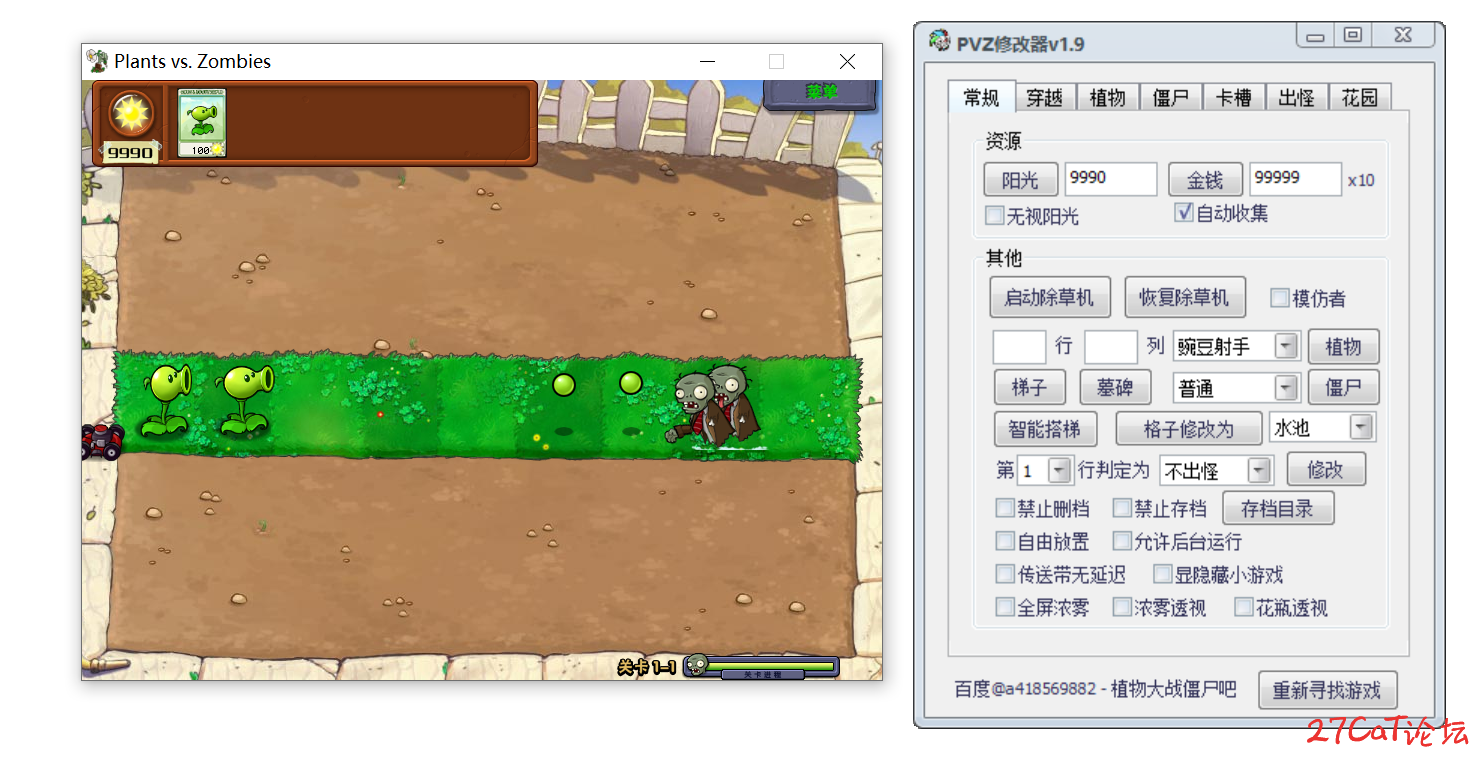Enable the 模仿者 checkbox
The height and width of the screenshot is (772, 1484).
click(1279, 298)
